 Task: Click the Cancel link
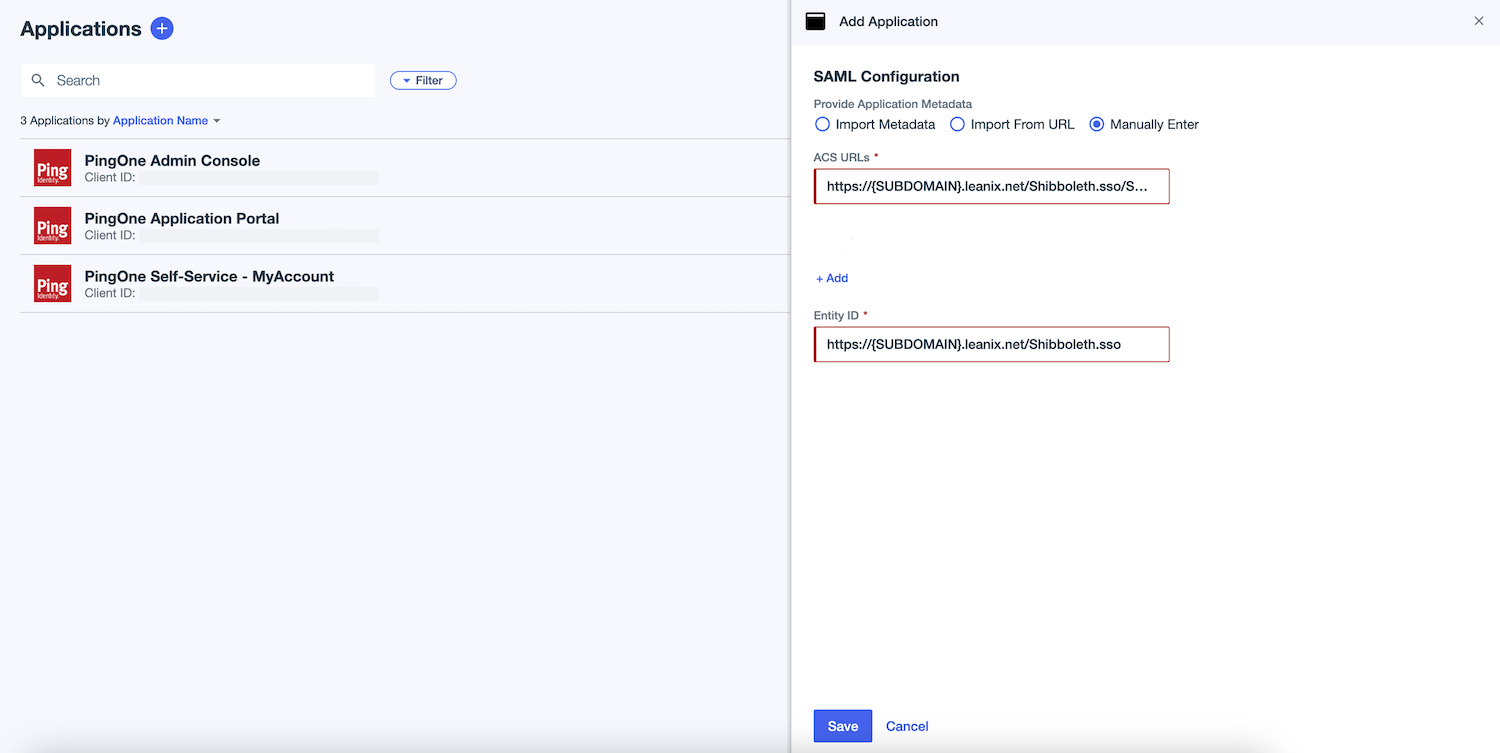(x=907, y=727)
